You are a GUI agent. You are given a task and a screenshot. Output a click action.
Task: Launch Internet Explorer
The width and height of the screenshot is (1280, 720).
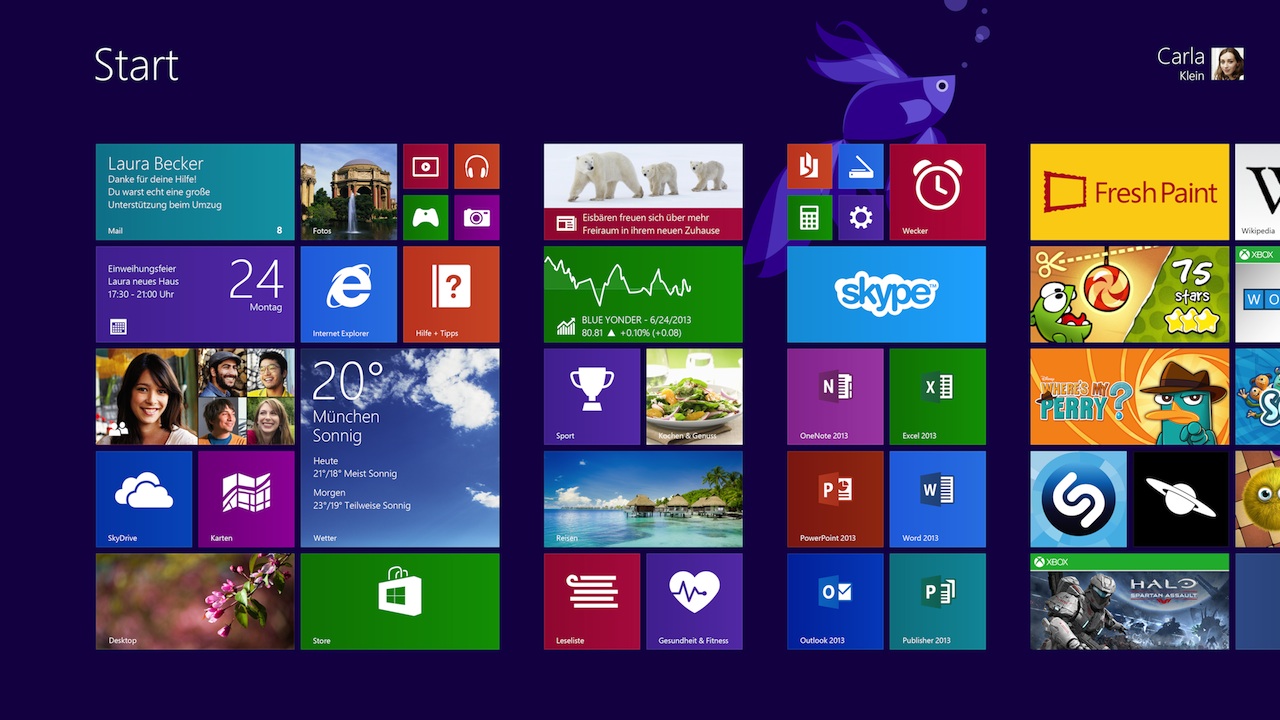pyautogui.click(x=349, y=295)
